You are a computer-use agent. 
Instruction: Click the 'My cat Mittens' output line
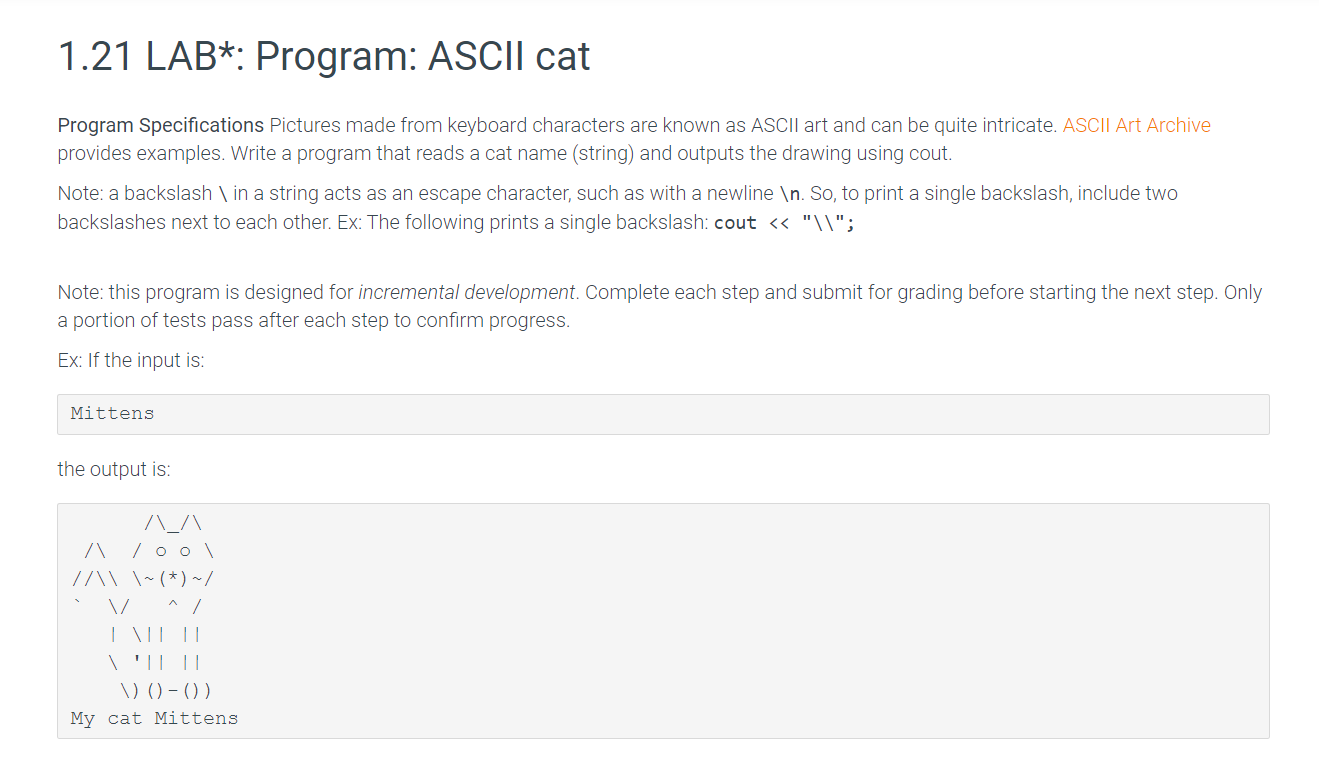(154, 718)
